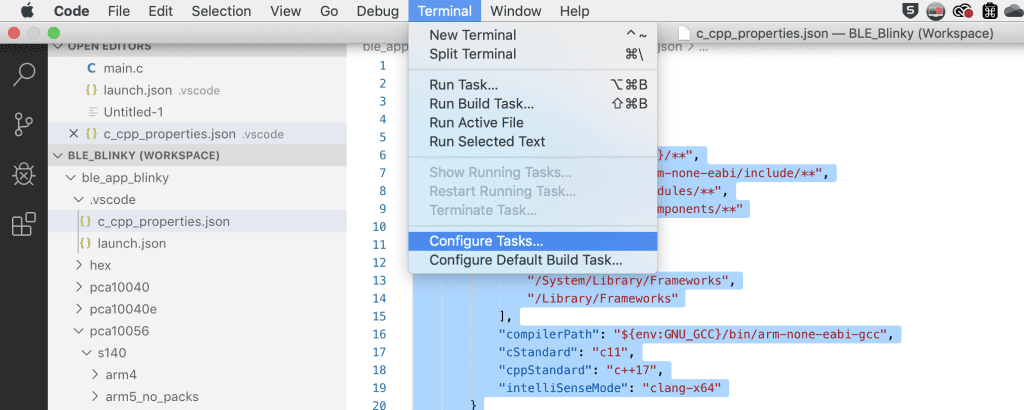This screenshot has height=410, width=1024.
Task: Close the c_cpp_properties.json open editor
Action: pyautogui.click(x=74, y=134)
